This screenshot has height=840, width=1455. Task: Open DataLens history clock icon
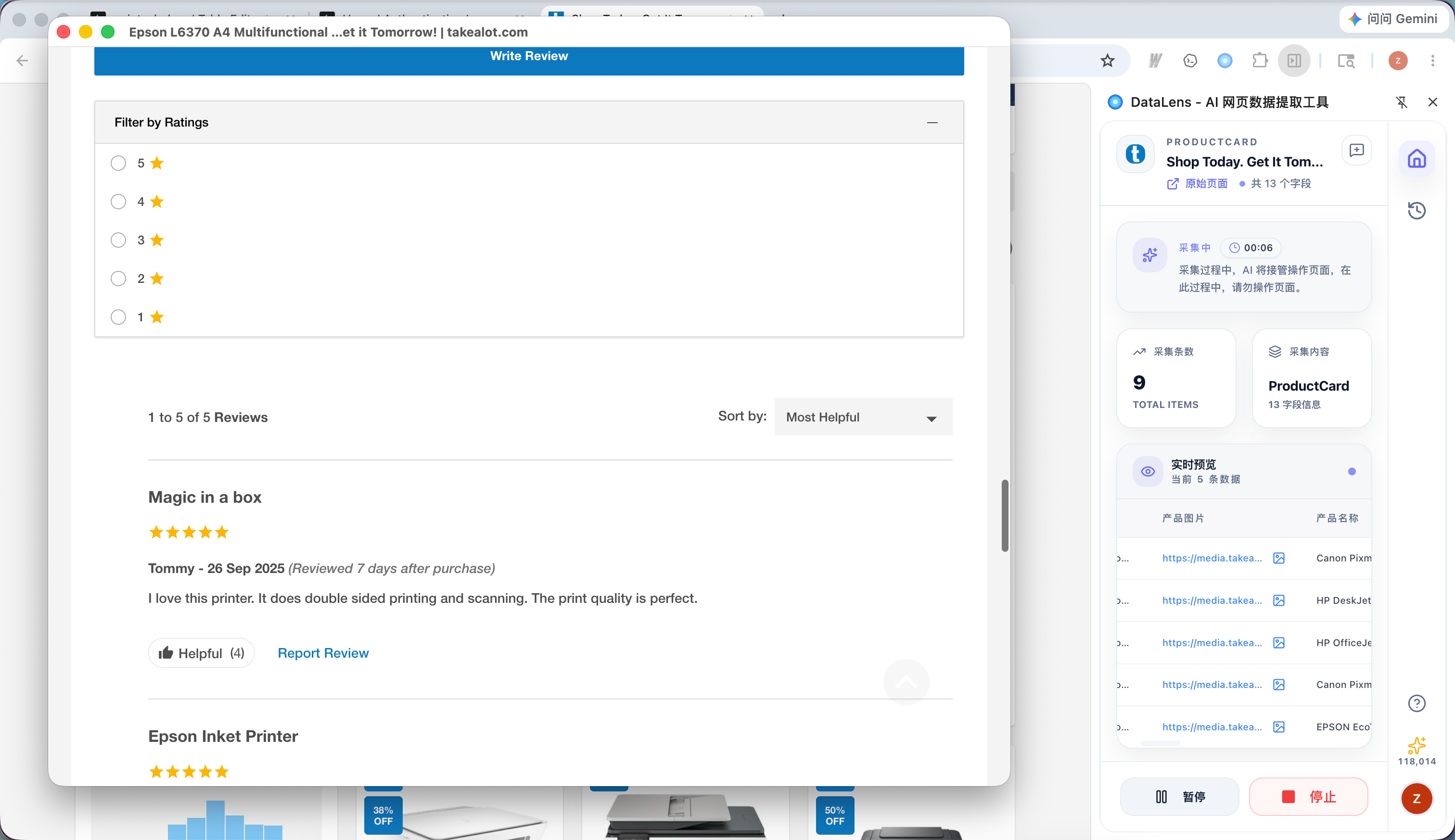[x=1417, y=211]
